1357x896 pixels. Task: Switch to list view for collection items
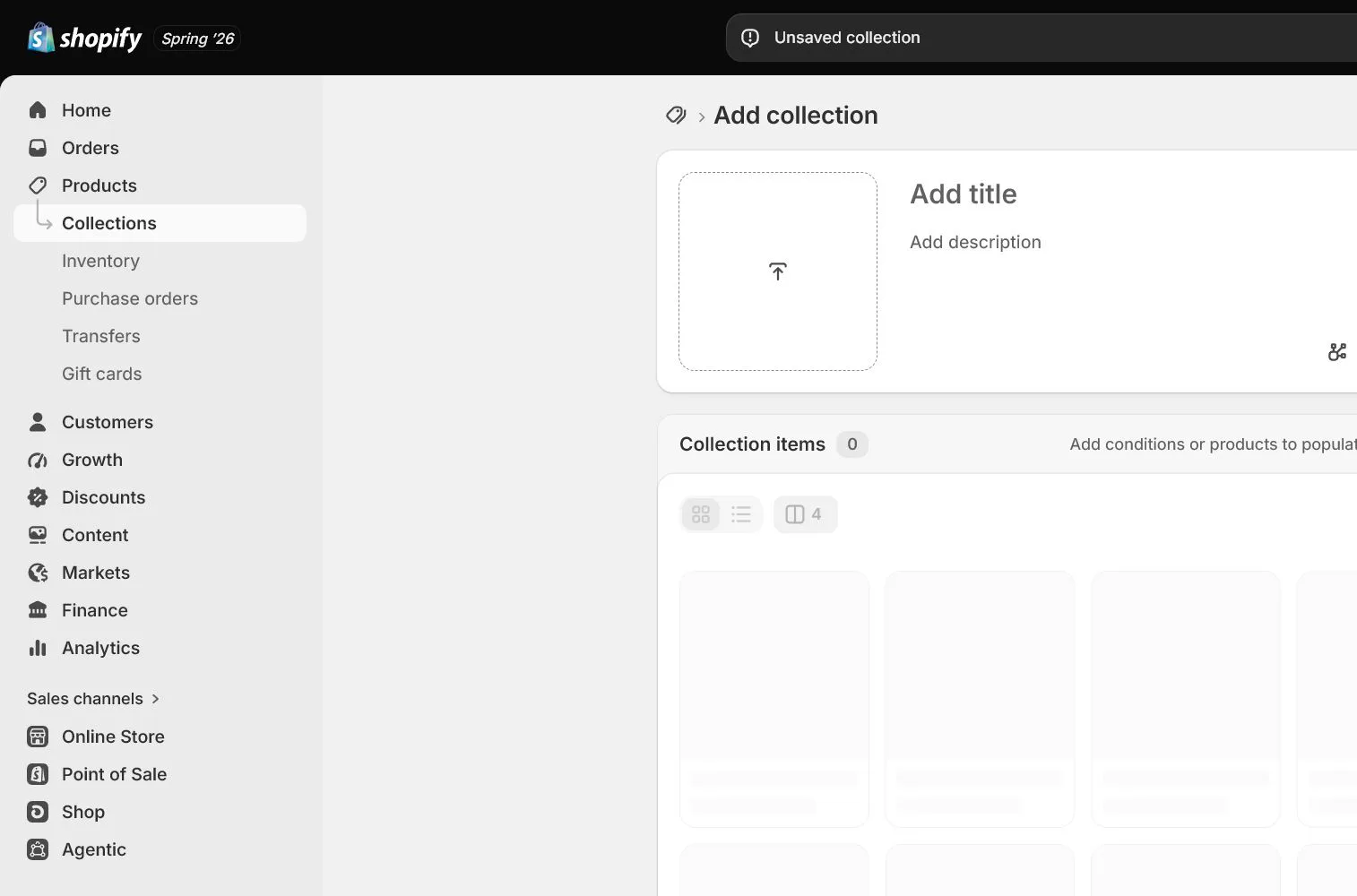tap(741, 514)
